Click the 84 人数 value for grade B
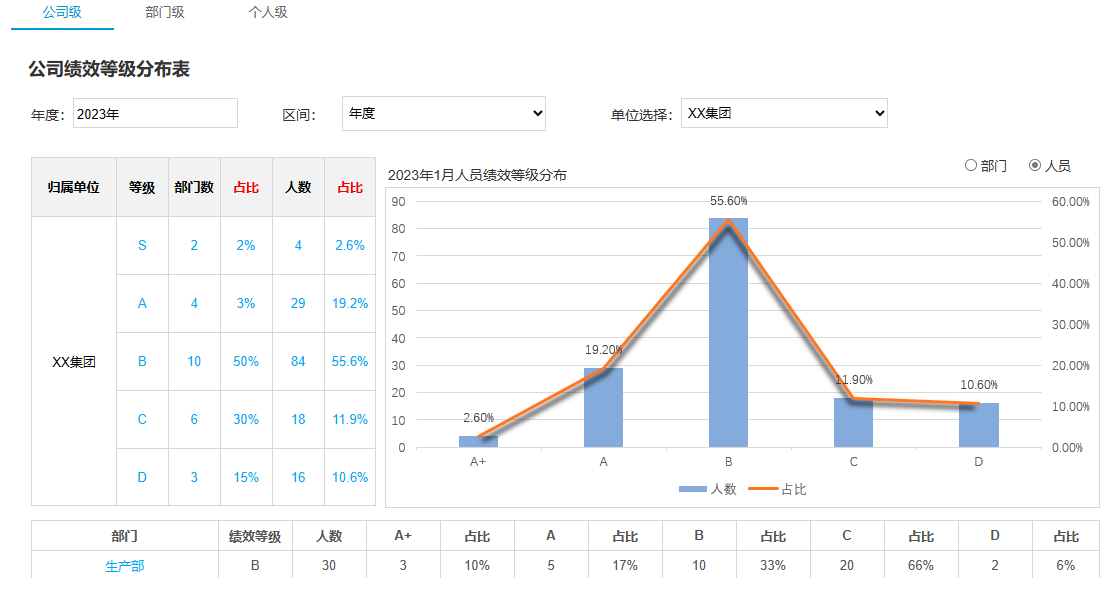The width and height of the screenshot is (1119, 595). point(298,361)
